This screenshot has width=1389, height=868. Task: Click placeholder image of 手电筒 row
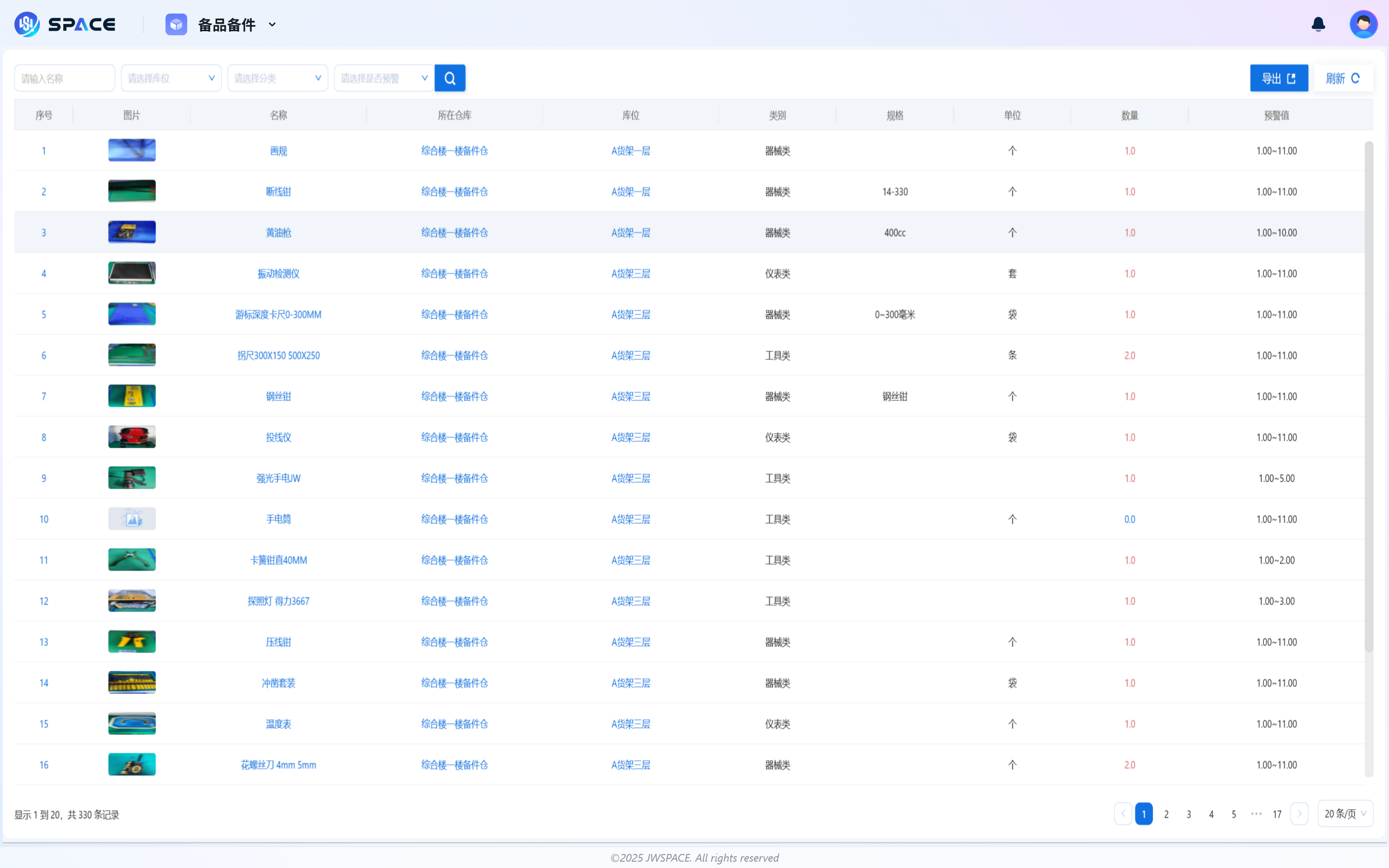132,519
